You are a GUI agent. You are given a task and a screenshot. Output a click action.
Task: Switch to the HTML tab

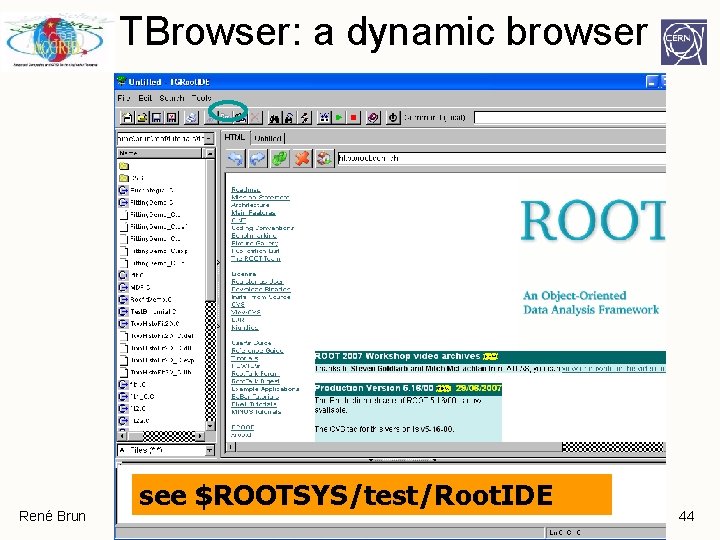(x=235, y=137)
